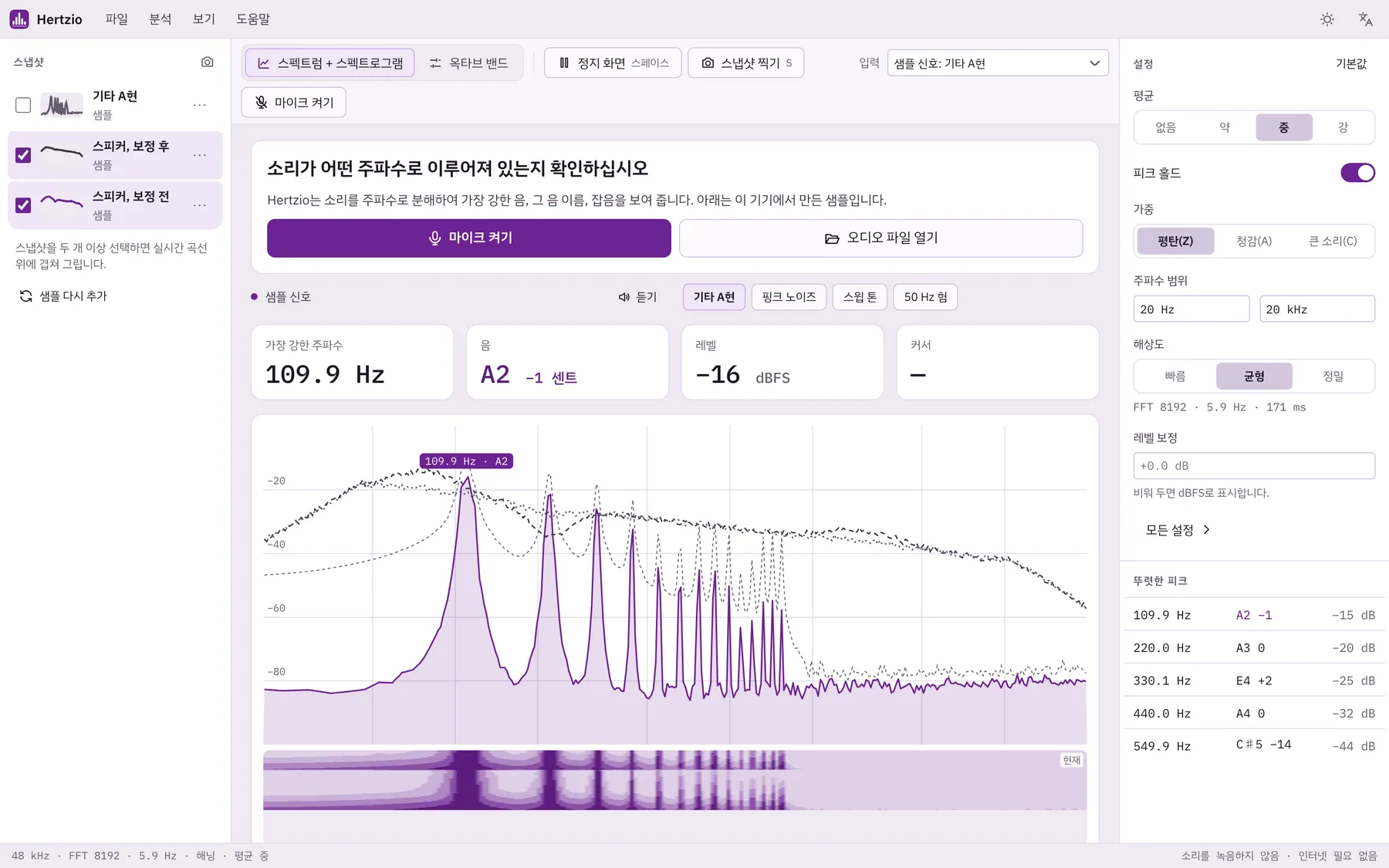The image size is (1389, 868).
Task: Select 청감(A) weighting
Action: click(1254, 241)
